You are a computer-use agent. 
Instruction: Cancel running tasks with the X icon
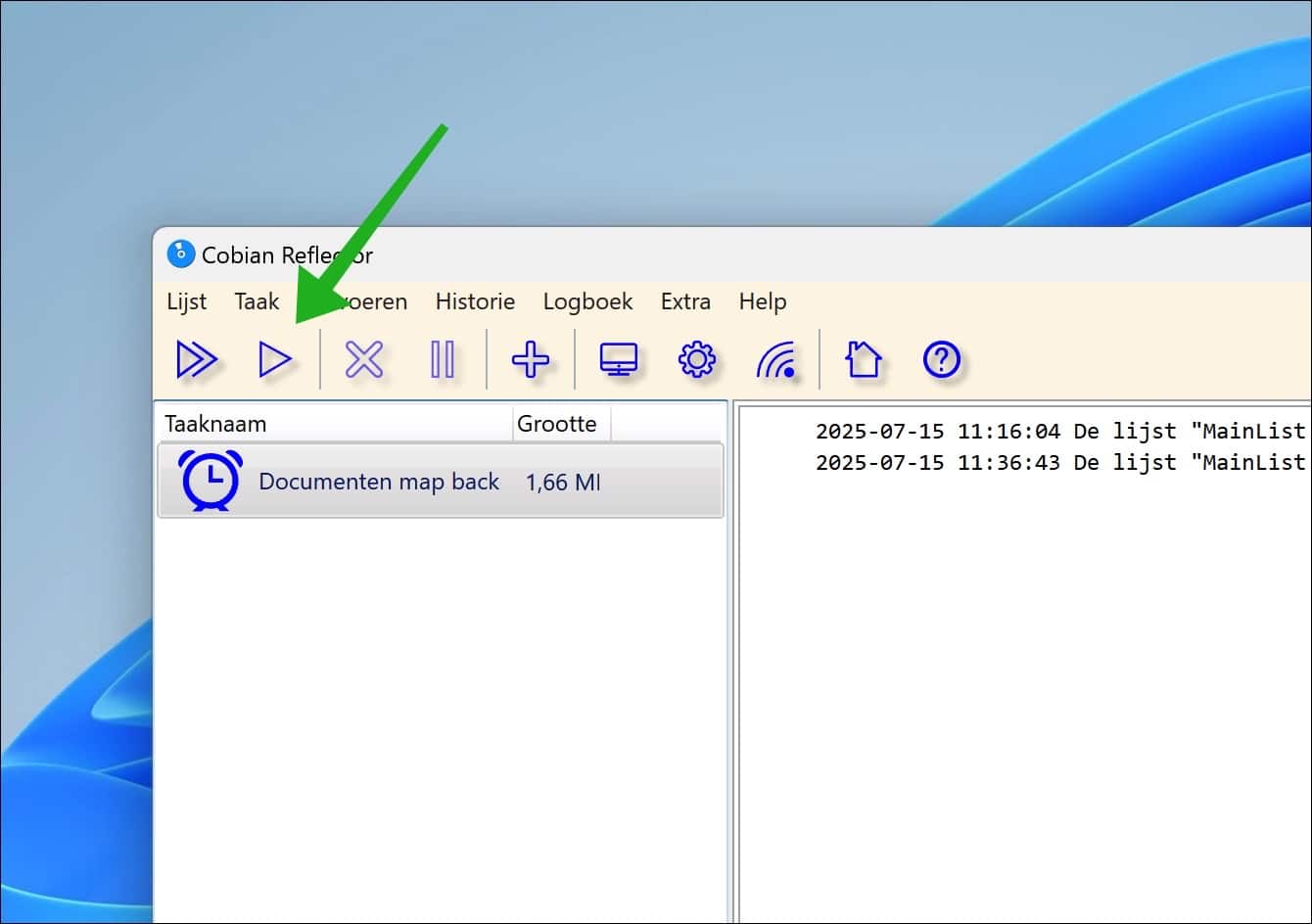click(362, 359)
